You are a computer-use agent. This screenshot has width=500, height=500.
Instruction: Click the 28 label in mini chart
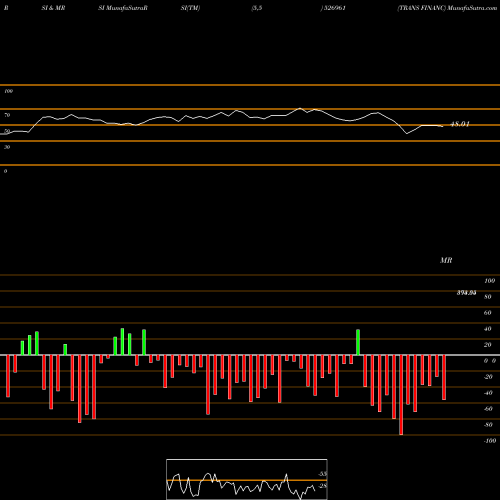pos(322,486)
